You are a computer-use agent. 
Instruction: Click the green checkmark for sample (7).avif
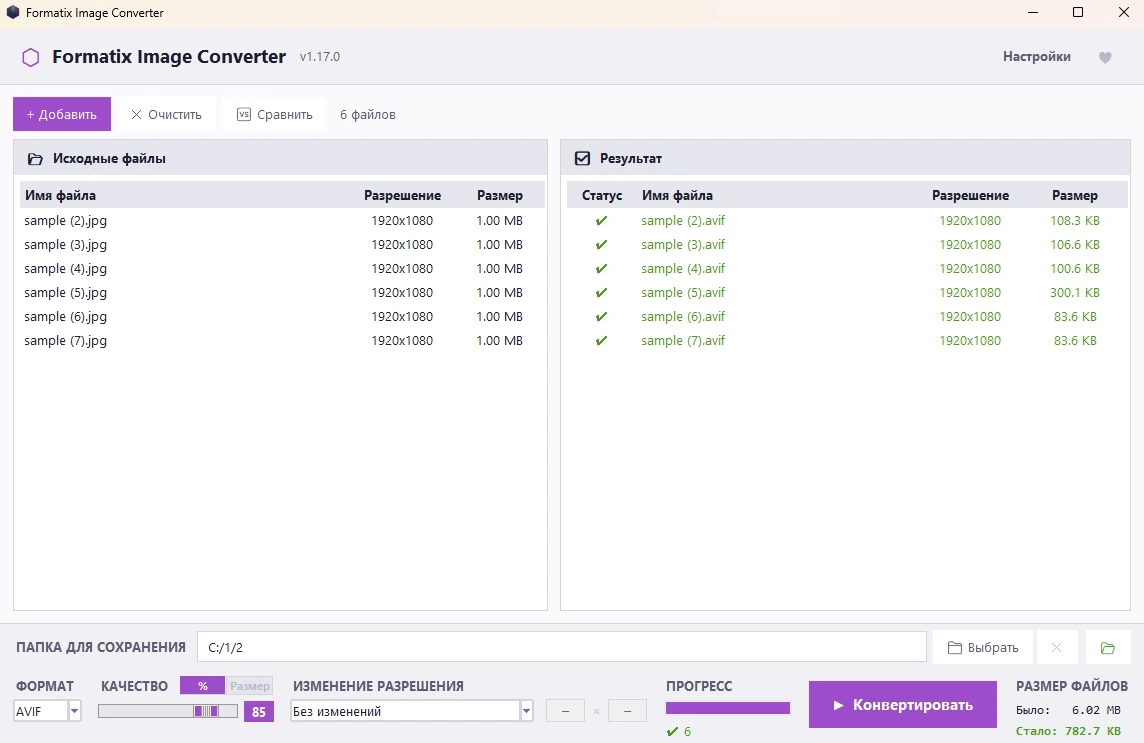601,341
